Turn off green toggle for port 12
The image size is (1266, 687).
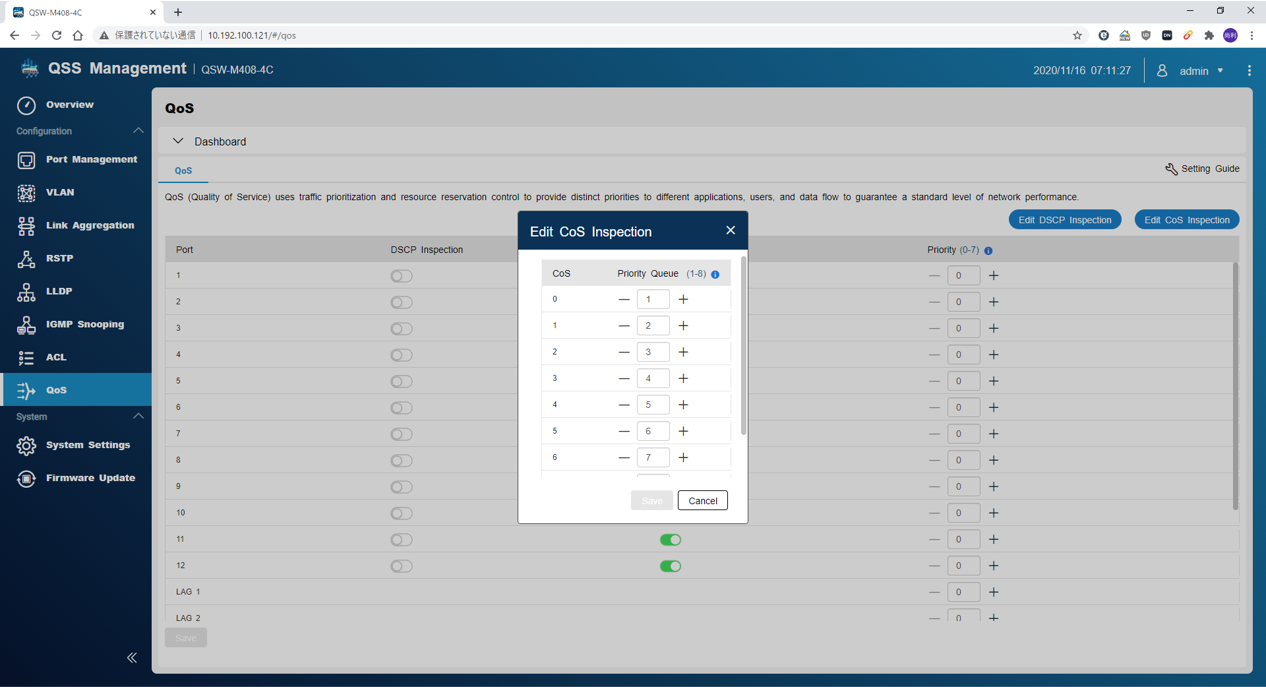tap(670, 566)
